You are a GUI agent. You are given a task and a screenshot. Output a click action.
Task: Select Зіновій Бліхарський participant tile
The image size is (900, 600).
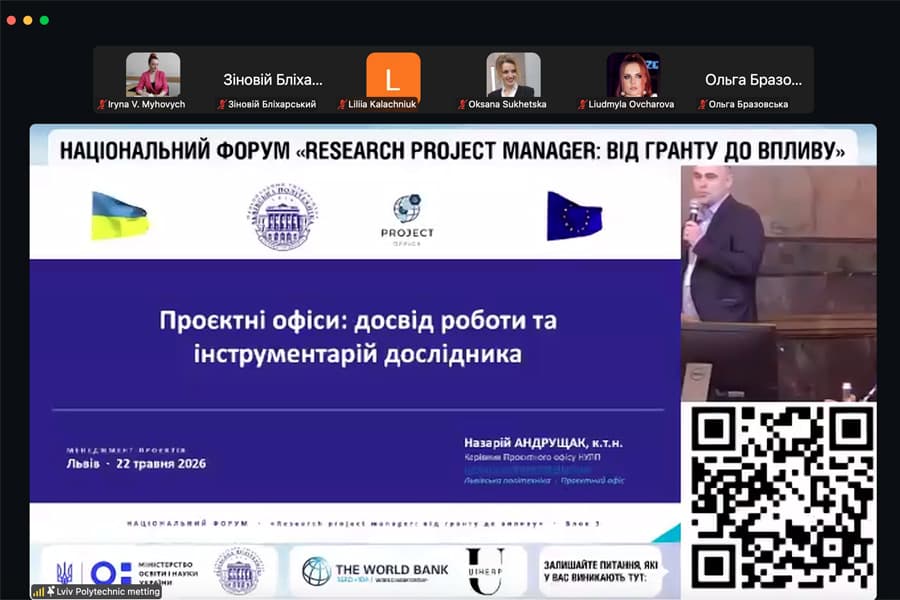pos(273,80)
